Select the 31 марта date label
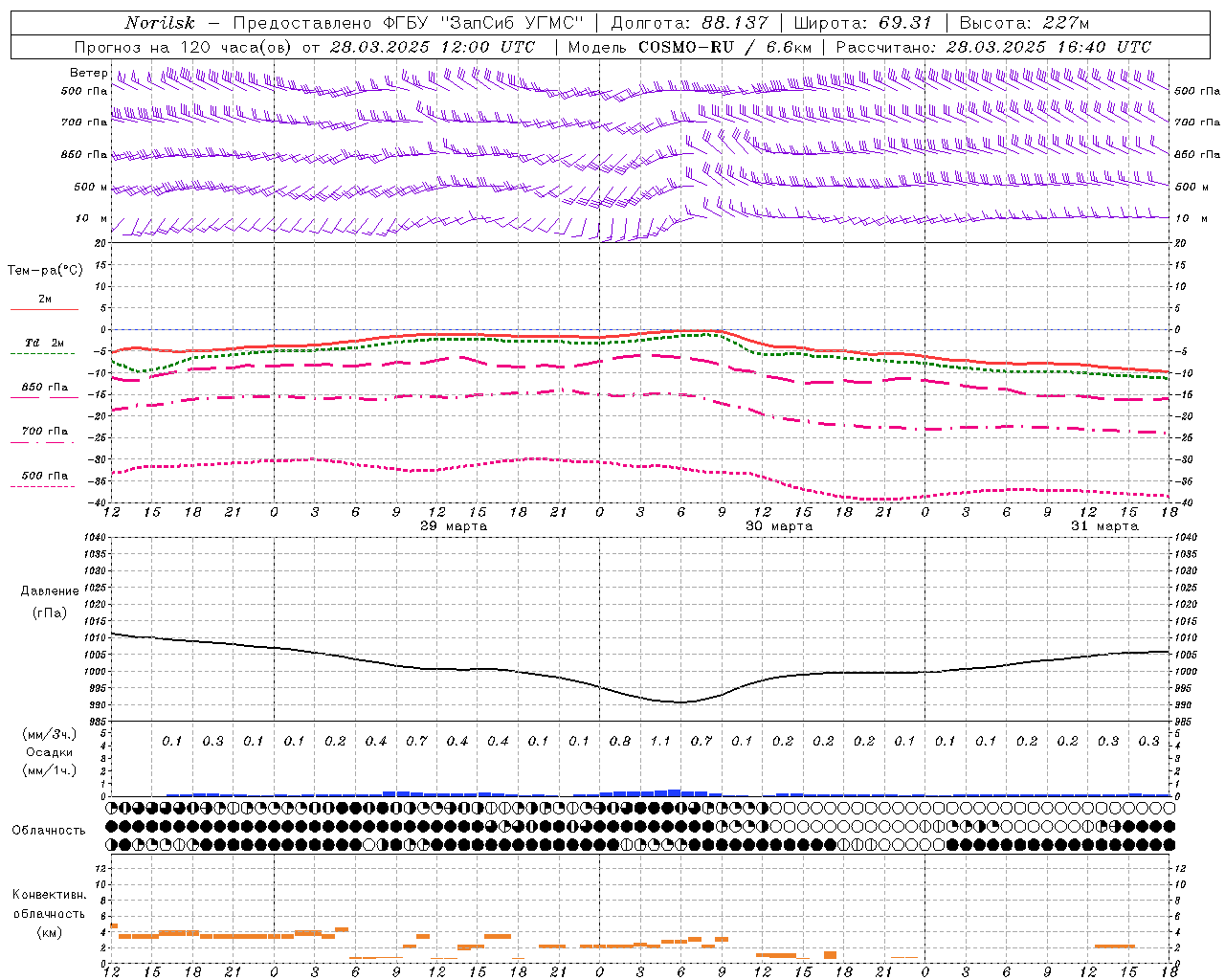Image resolution: width=1225 pixels, height=980 pixels. 1104,526
